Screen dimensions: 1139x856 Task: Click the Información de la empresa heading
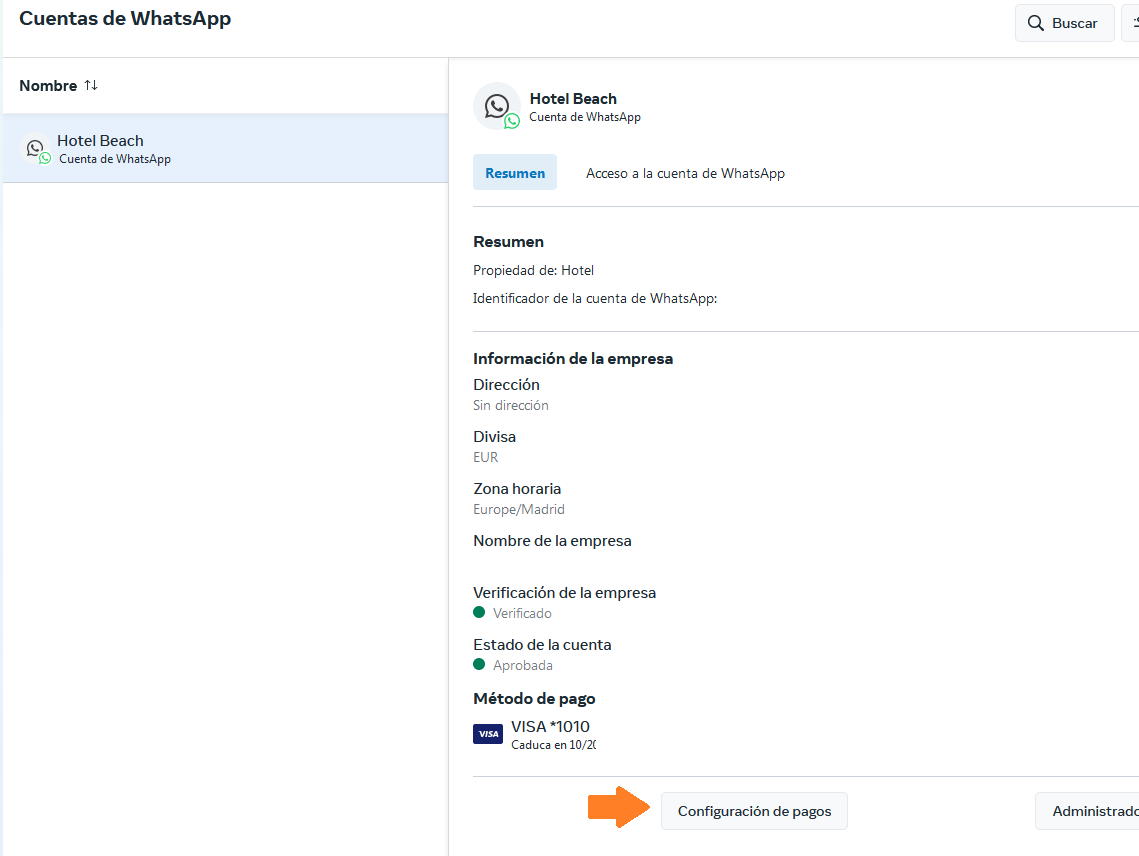(x=573, y=359)
